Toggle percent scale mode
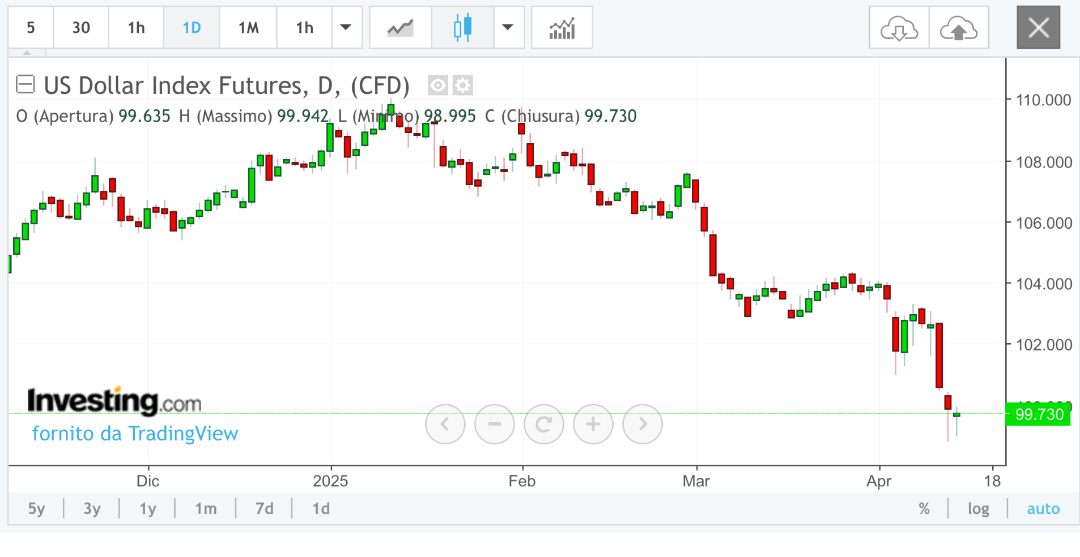The width and height of the screenshot is (1080, 557). [x=924, y=509]
